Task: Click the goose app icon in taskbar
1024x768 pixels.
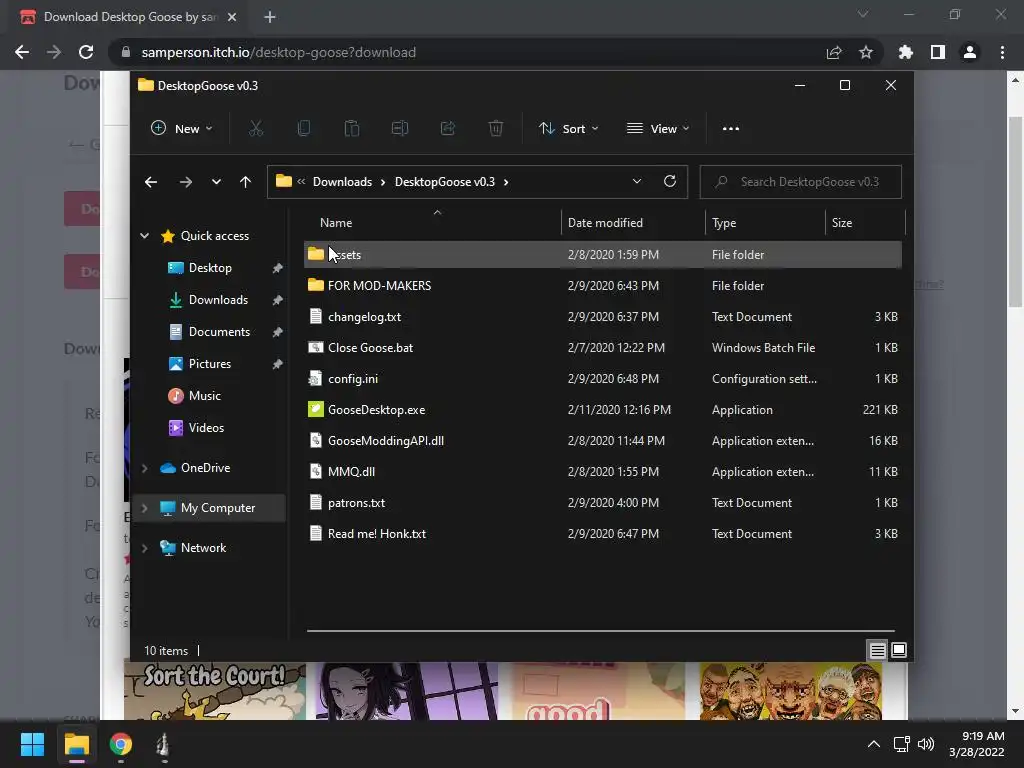Action: [163, 744]
